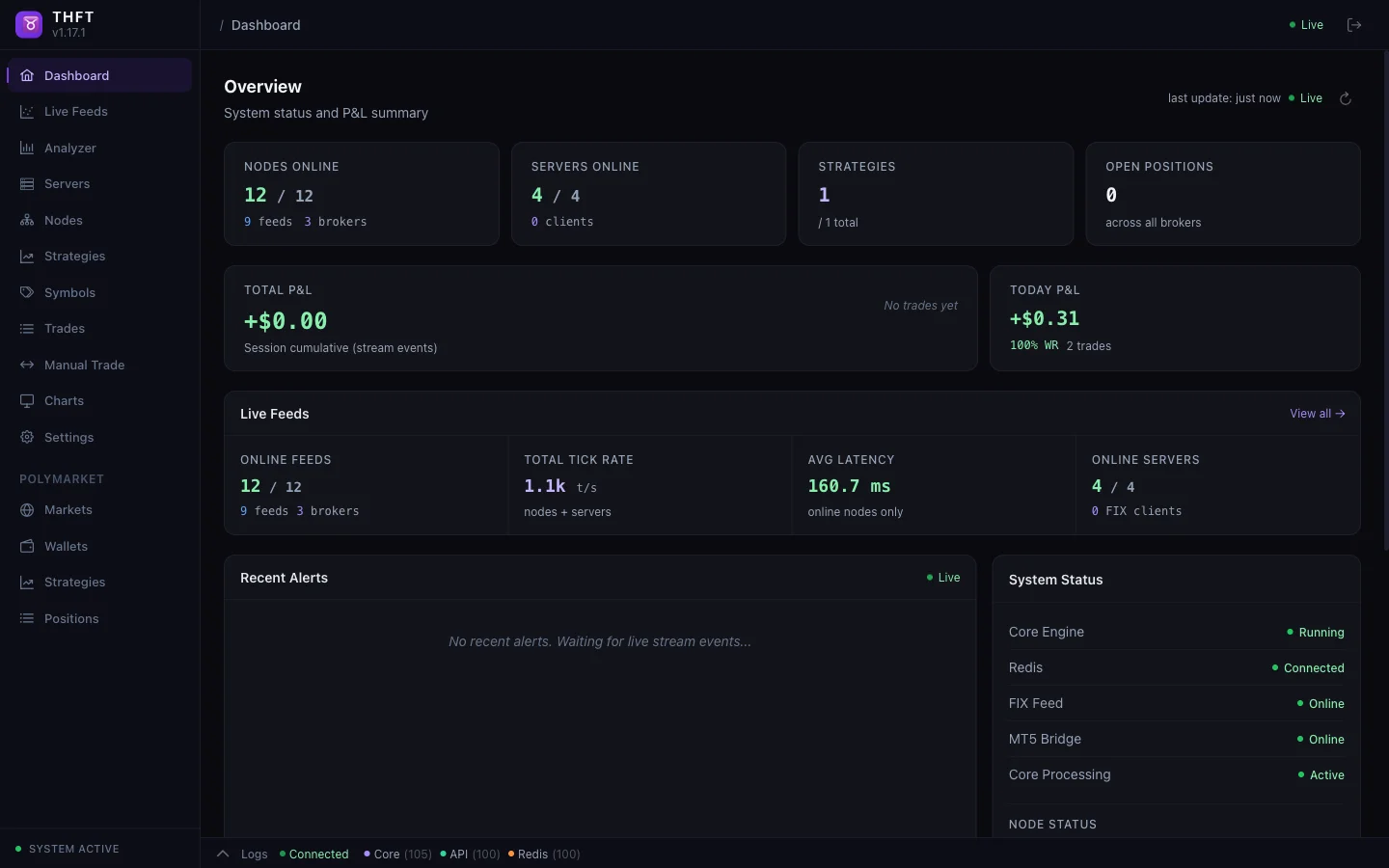Refresh the Overview data

1345,98
